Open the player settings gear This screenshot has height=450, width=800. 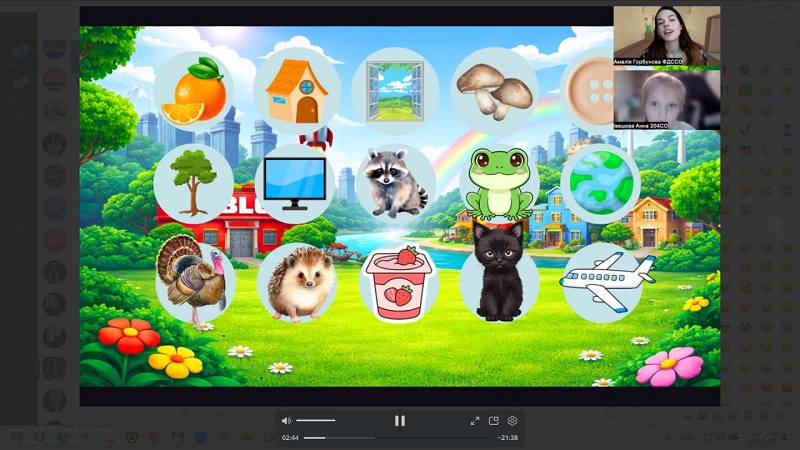(512, 421)
